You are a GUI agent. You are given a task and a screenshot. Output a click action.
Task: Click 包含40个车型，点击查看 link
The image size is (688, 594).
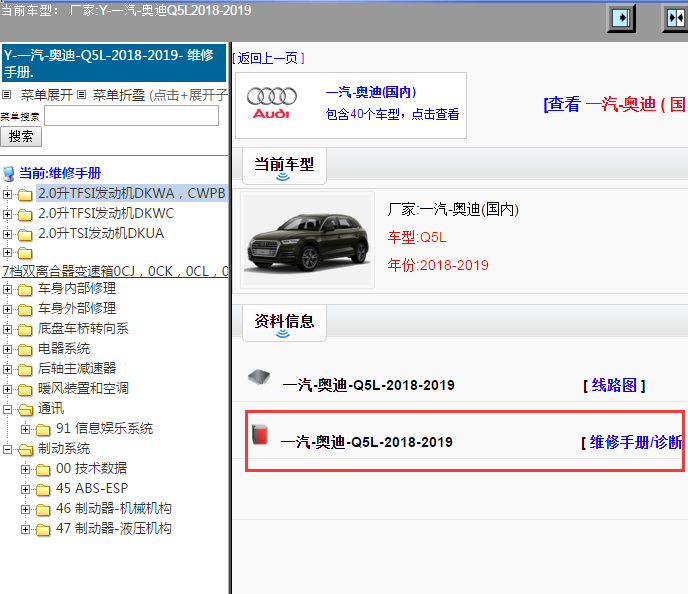coord(392,115)
